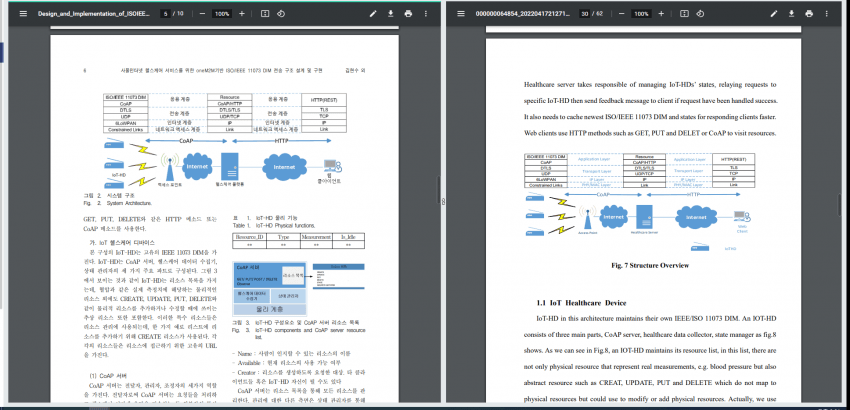The image size is (850, 410).
Task: Download the left PDF document
Action: point(390,14)
